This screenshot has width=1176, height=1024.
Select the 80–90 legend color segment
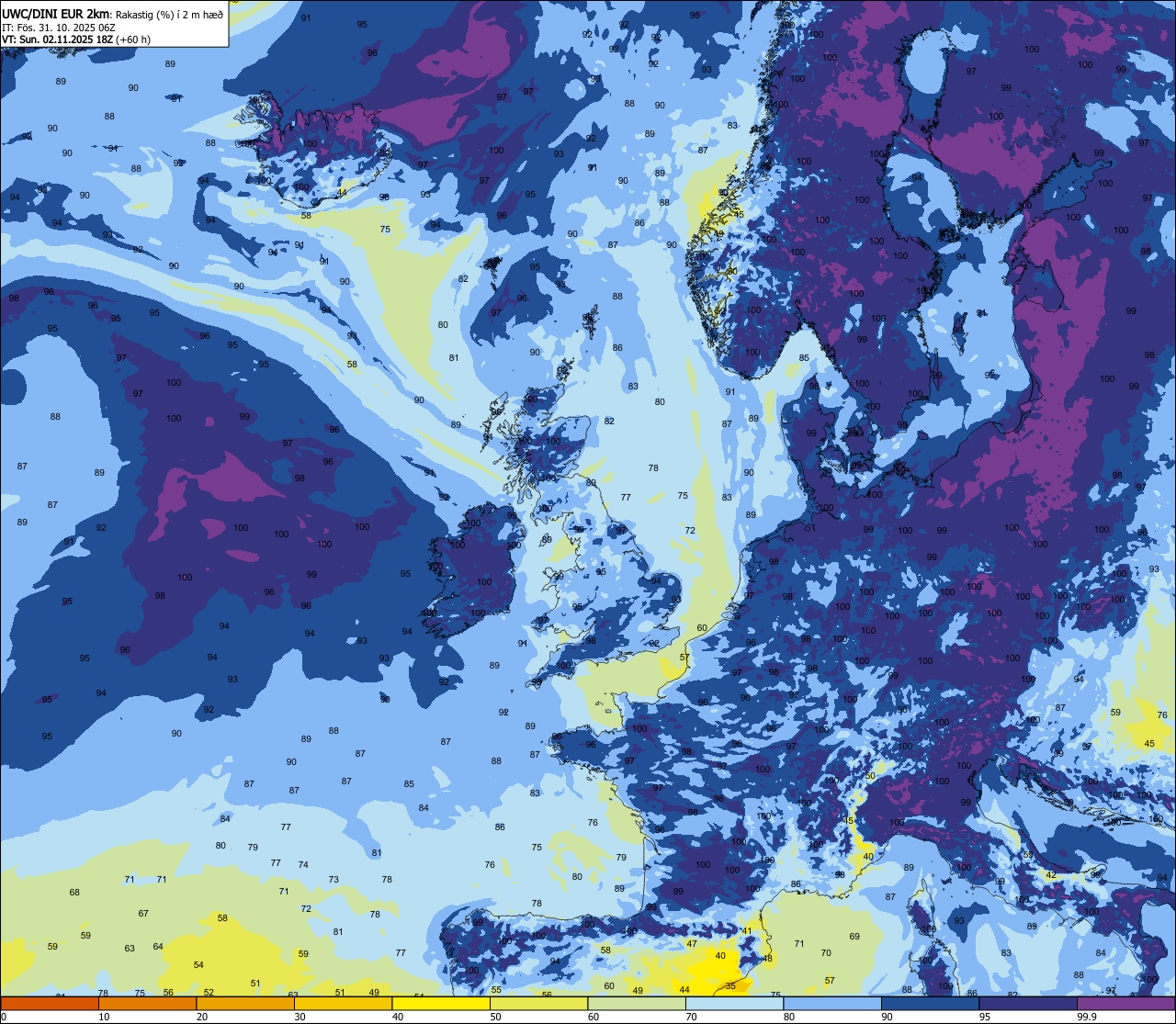(x=832, y=1004)
